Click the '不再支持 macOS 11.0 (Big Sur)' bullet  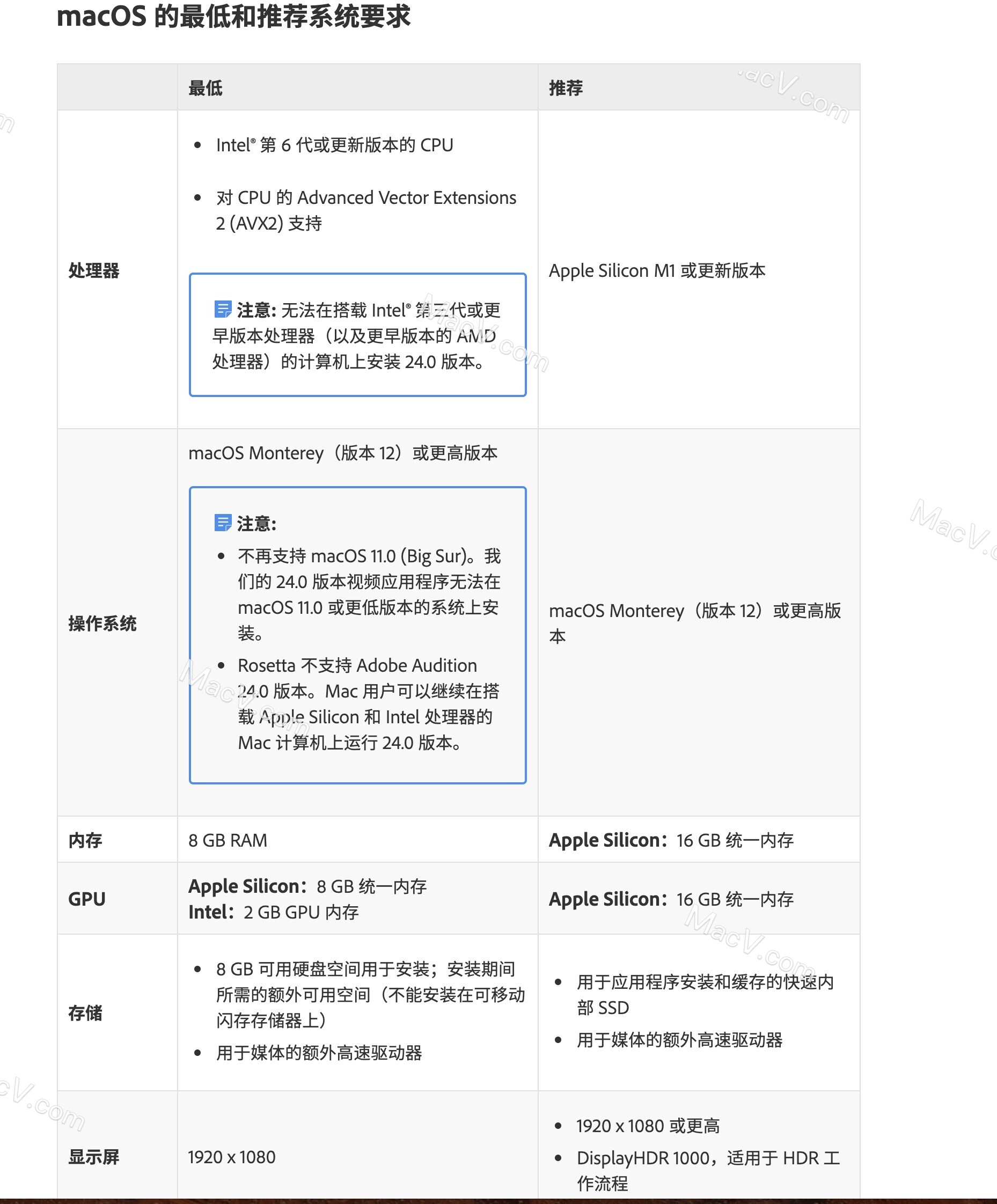[369, 594]
